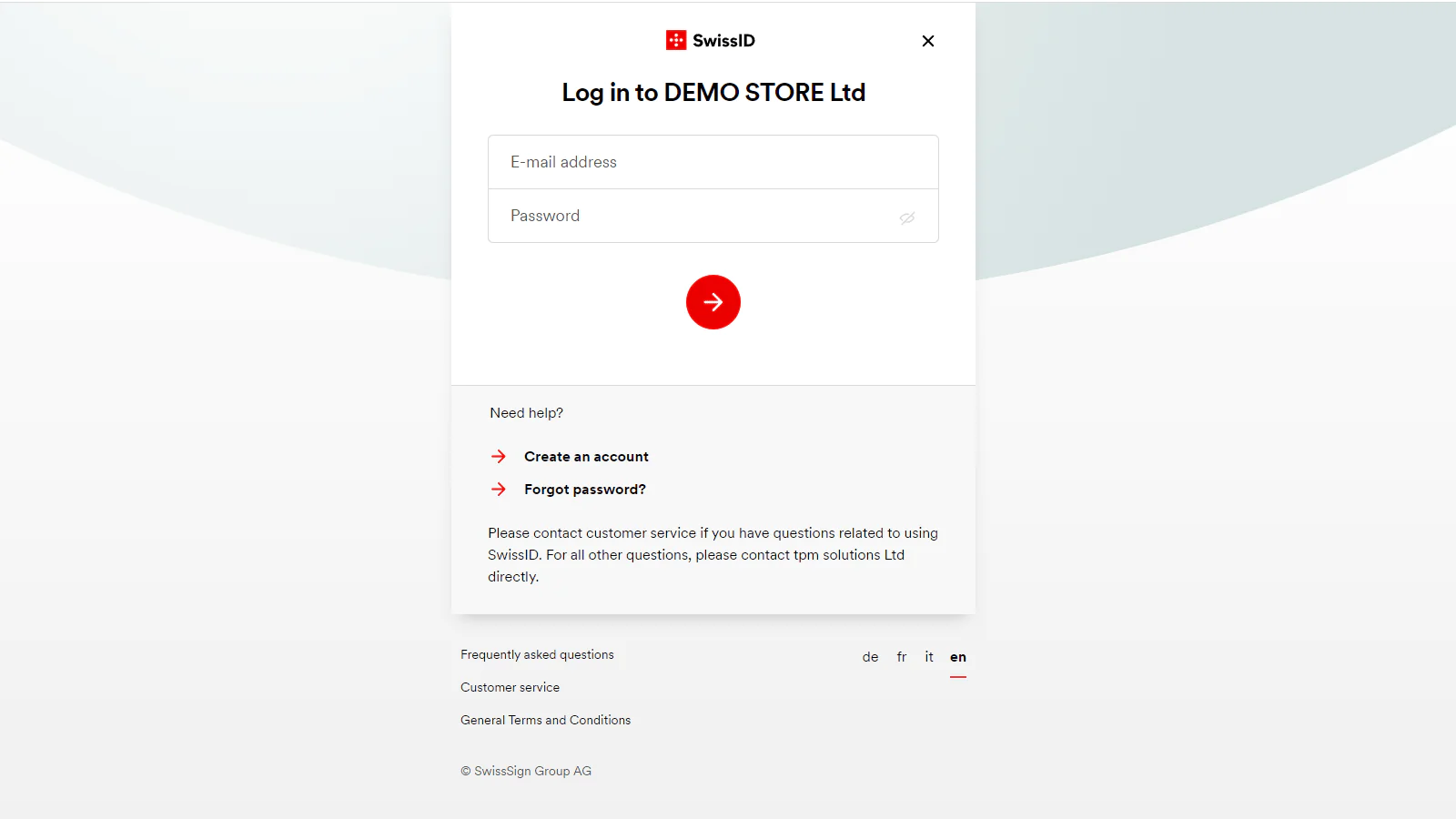Click the arrow icon beside Create an account
This screenshot has width=1456, height=819.
pyautogui.click(x=499, y=457)
